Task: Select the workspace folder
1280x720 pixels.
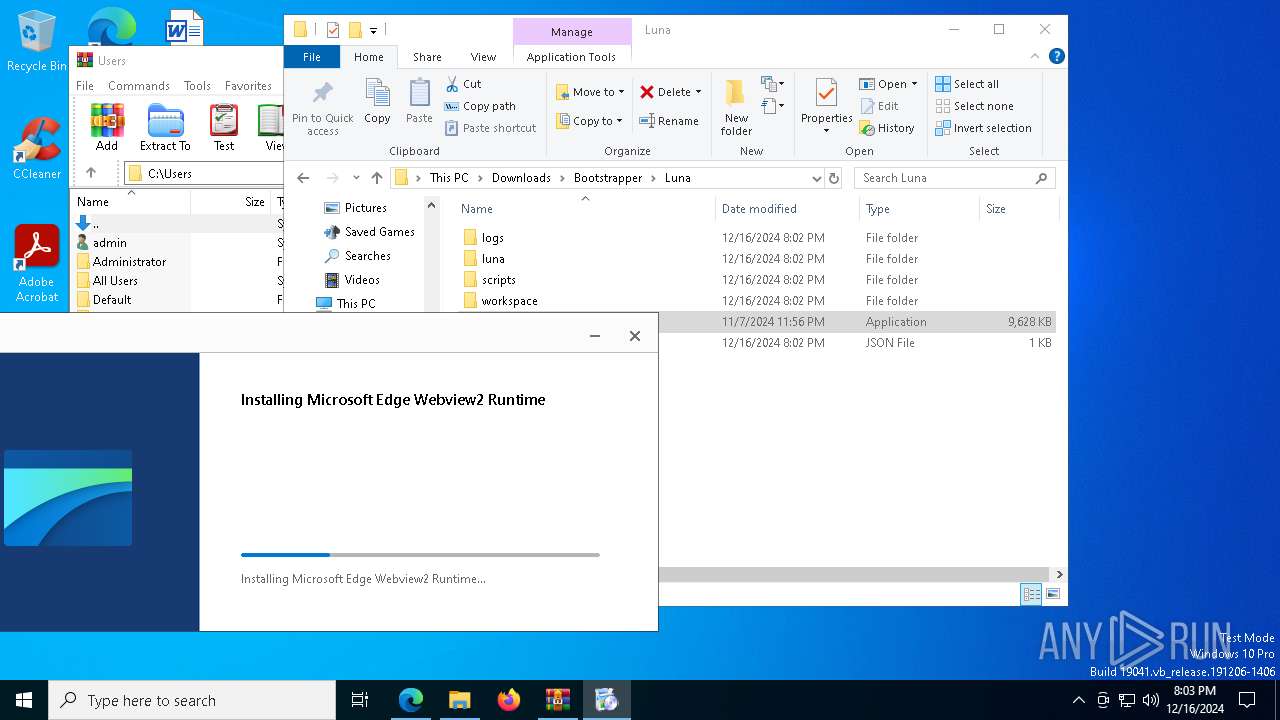Action: point(509,301)
